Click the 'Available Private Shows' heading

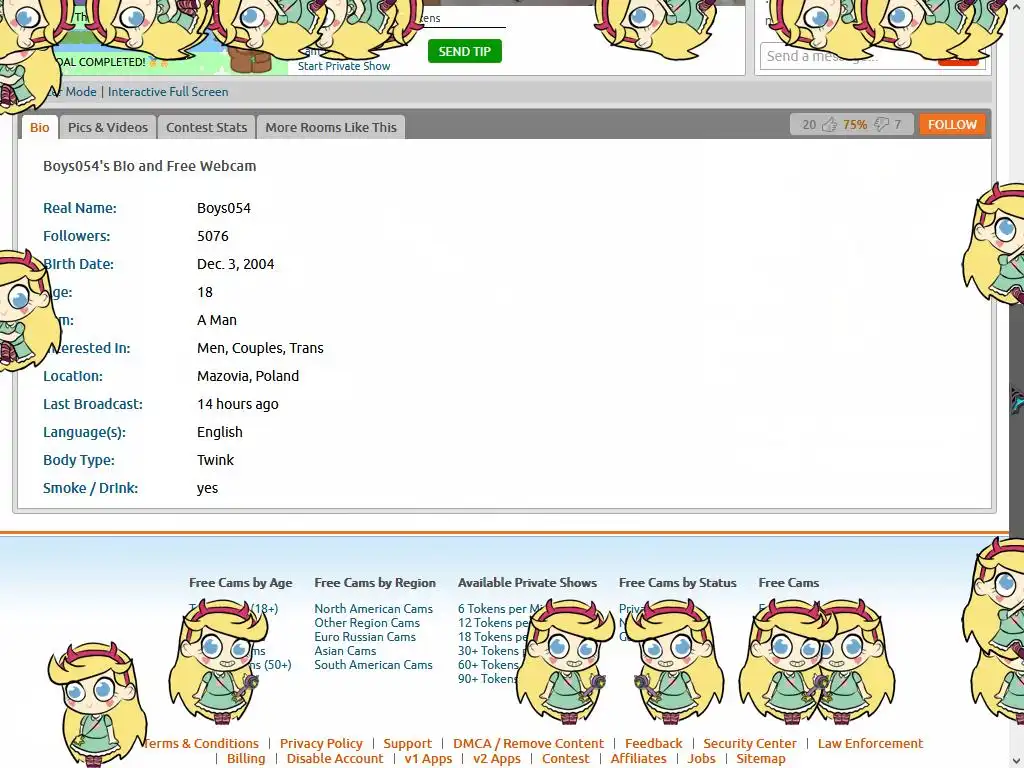528,583
